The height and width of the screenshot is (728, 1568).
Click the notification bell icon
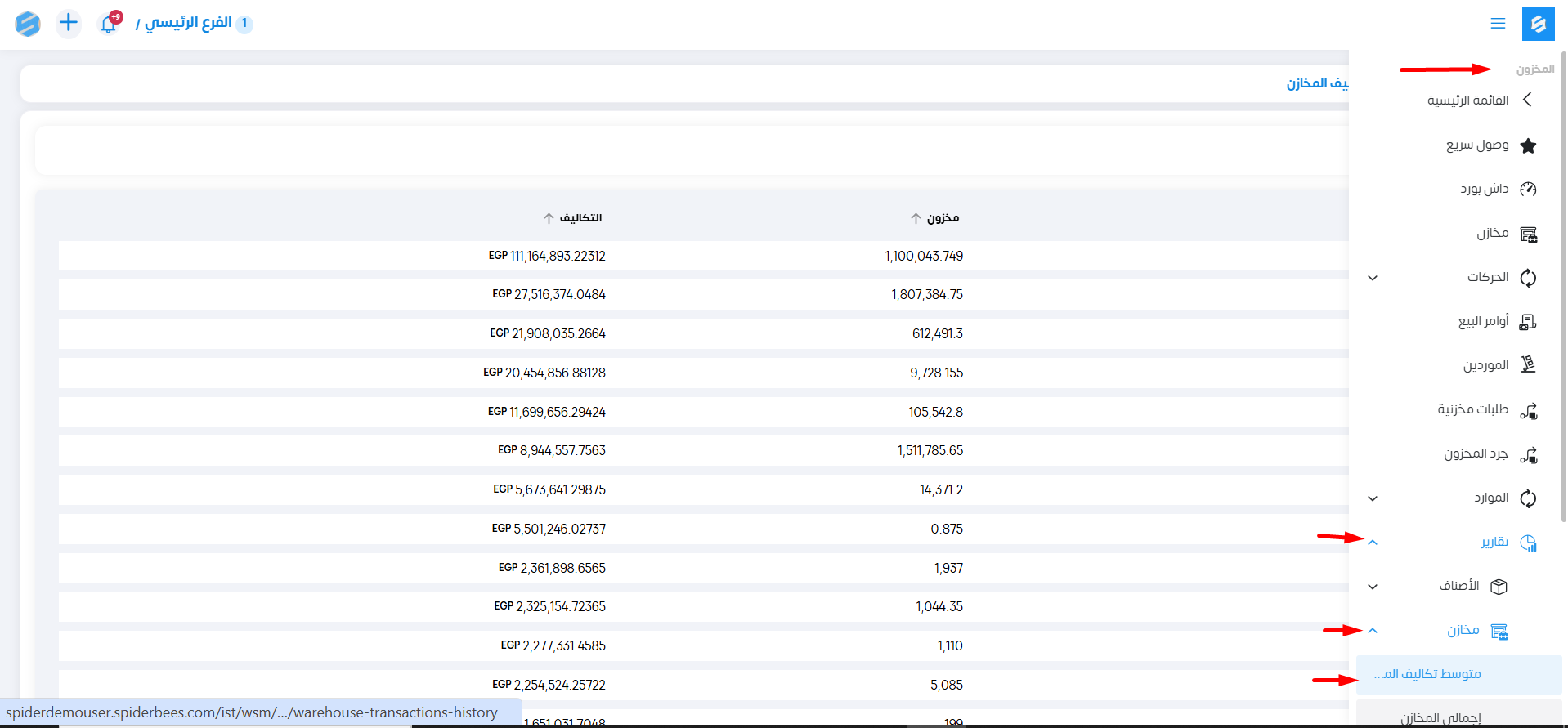coord(109,24)
